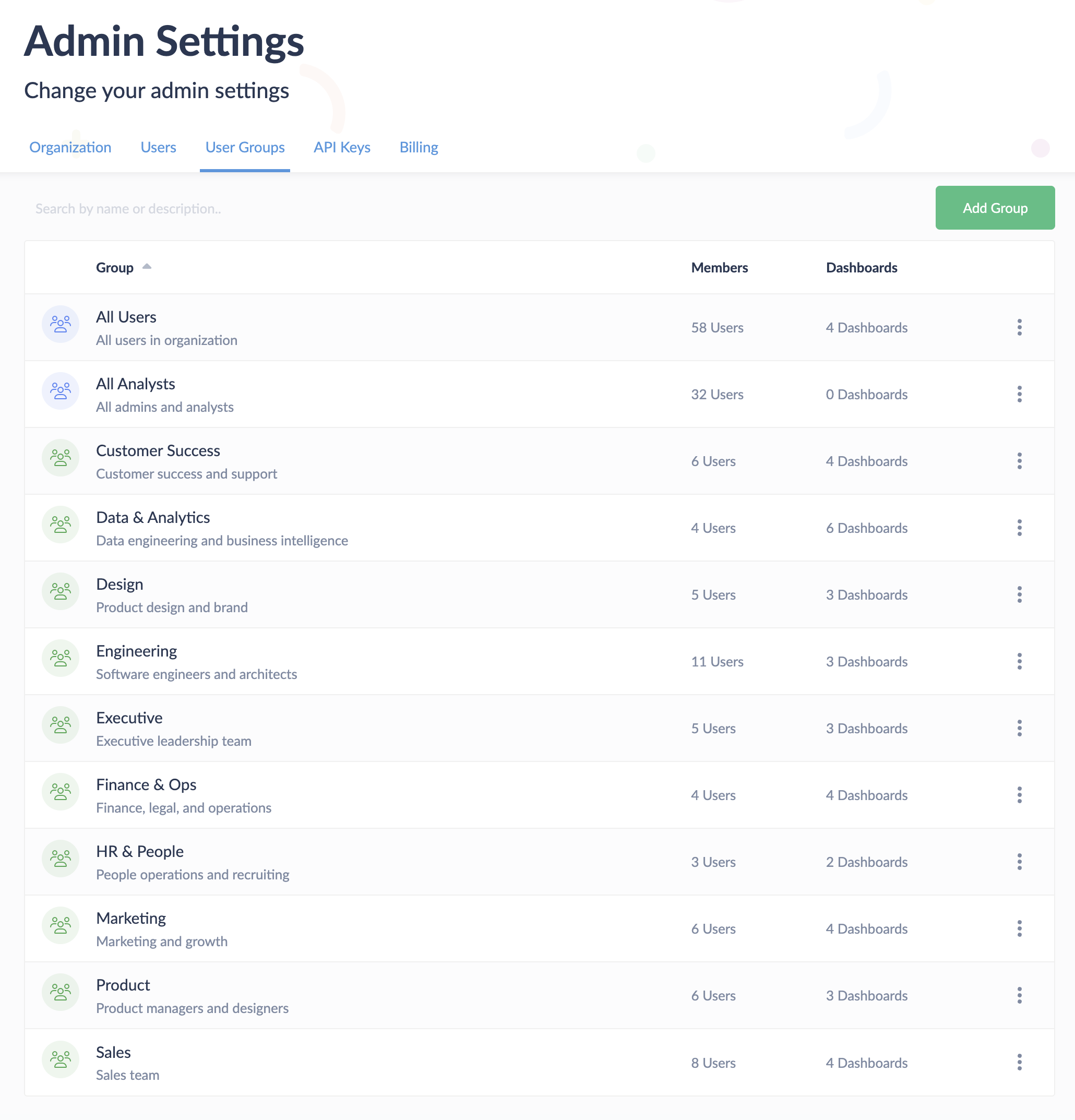Click the Customer Success group icon

[60, 457]
